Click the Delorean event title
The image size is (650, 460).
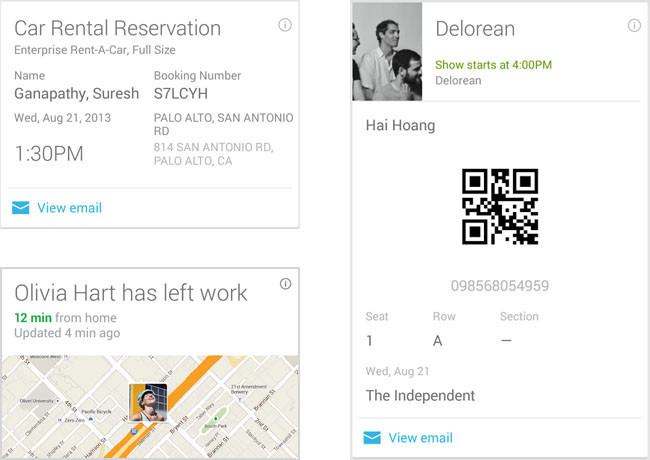click(475, 29)
